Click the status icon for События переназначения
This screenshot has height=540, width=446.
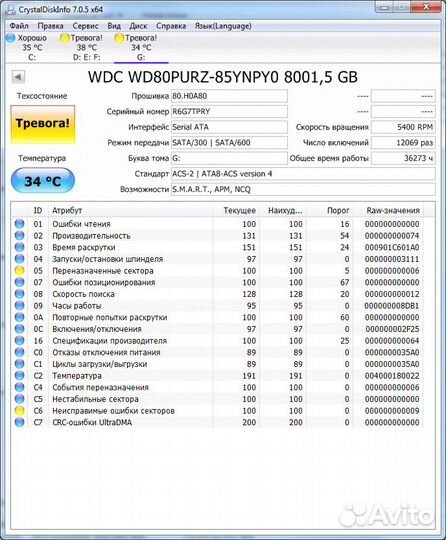click(20, 387)
